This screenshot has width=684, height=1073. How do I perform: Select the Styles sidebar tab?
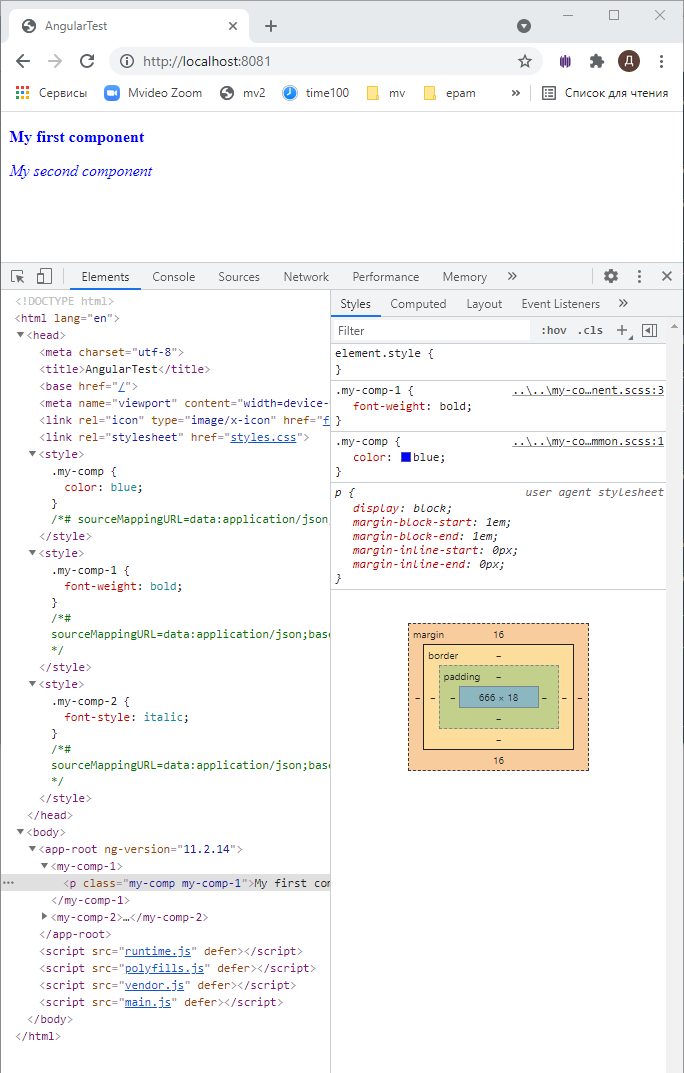click(355, 304)
